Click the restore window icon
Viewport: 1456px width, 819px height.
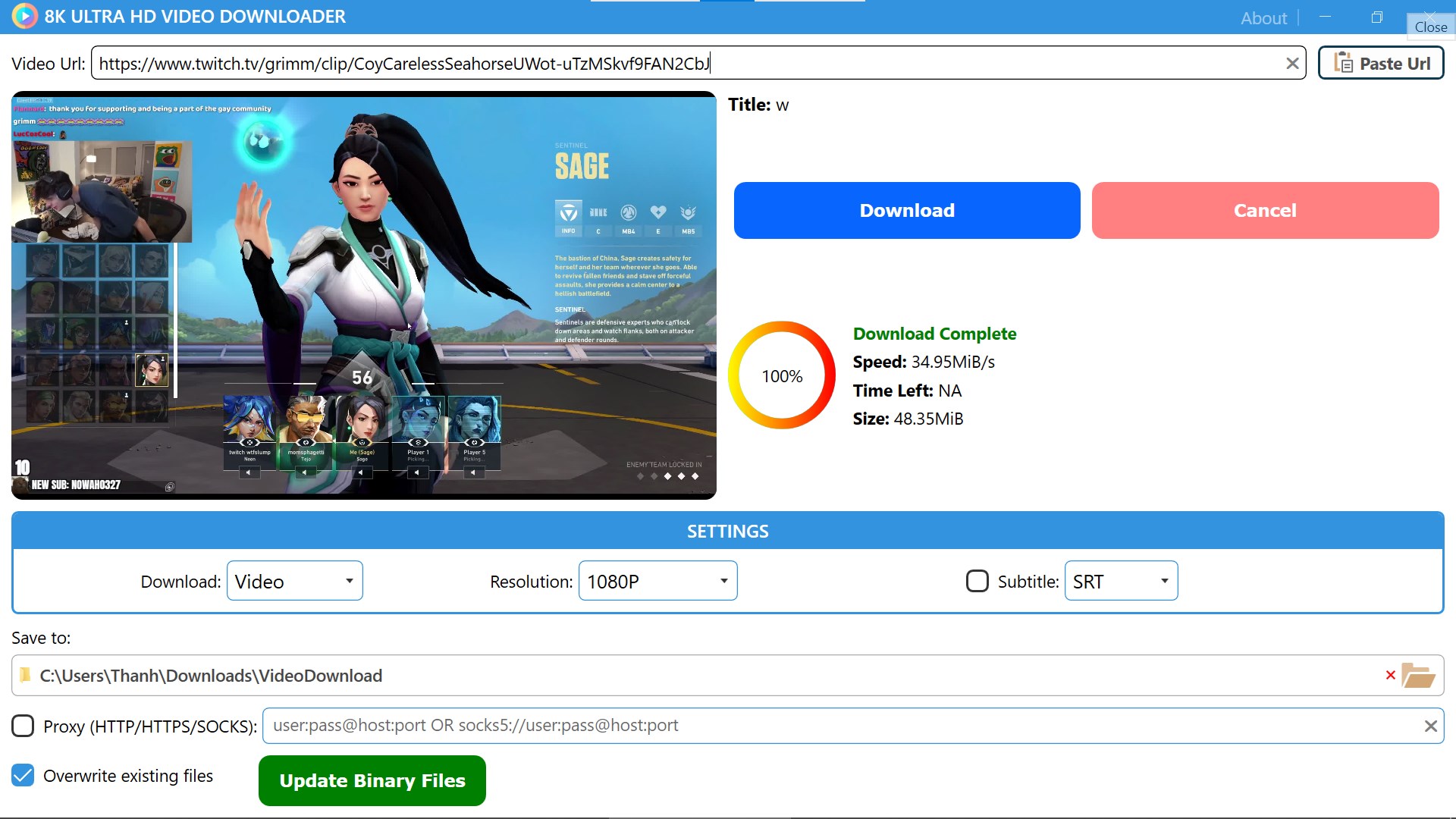point(1376,17)
